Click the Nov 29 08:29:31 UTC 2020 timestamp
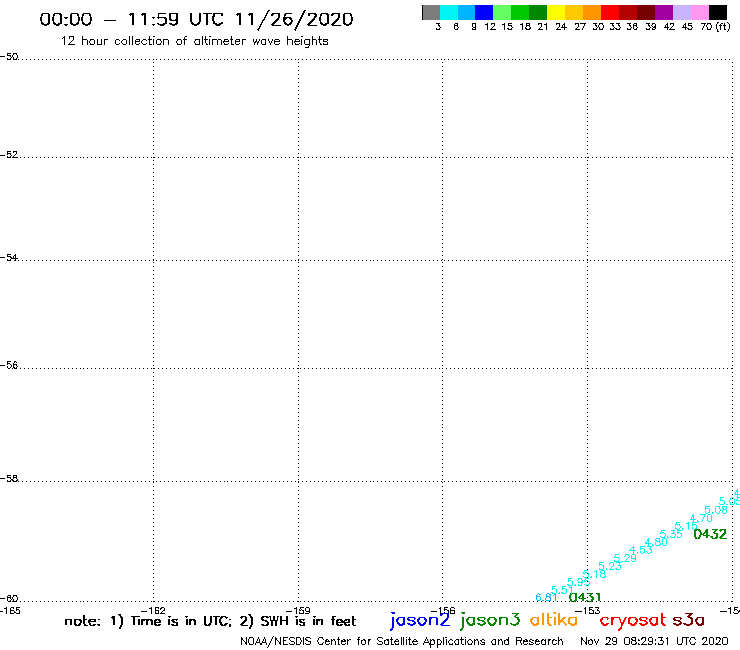 [x=654, y=642]
